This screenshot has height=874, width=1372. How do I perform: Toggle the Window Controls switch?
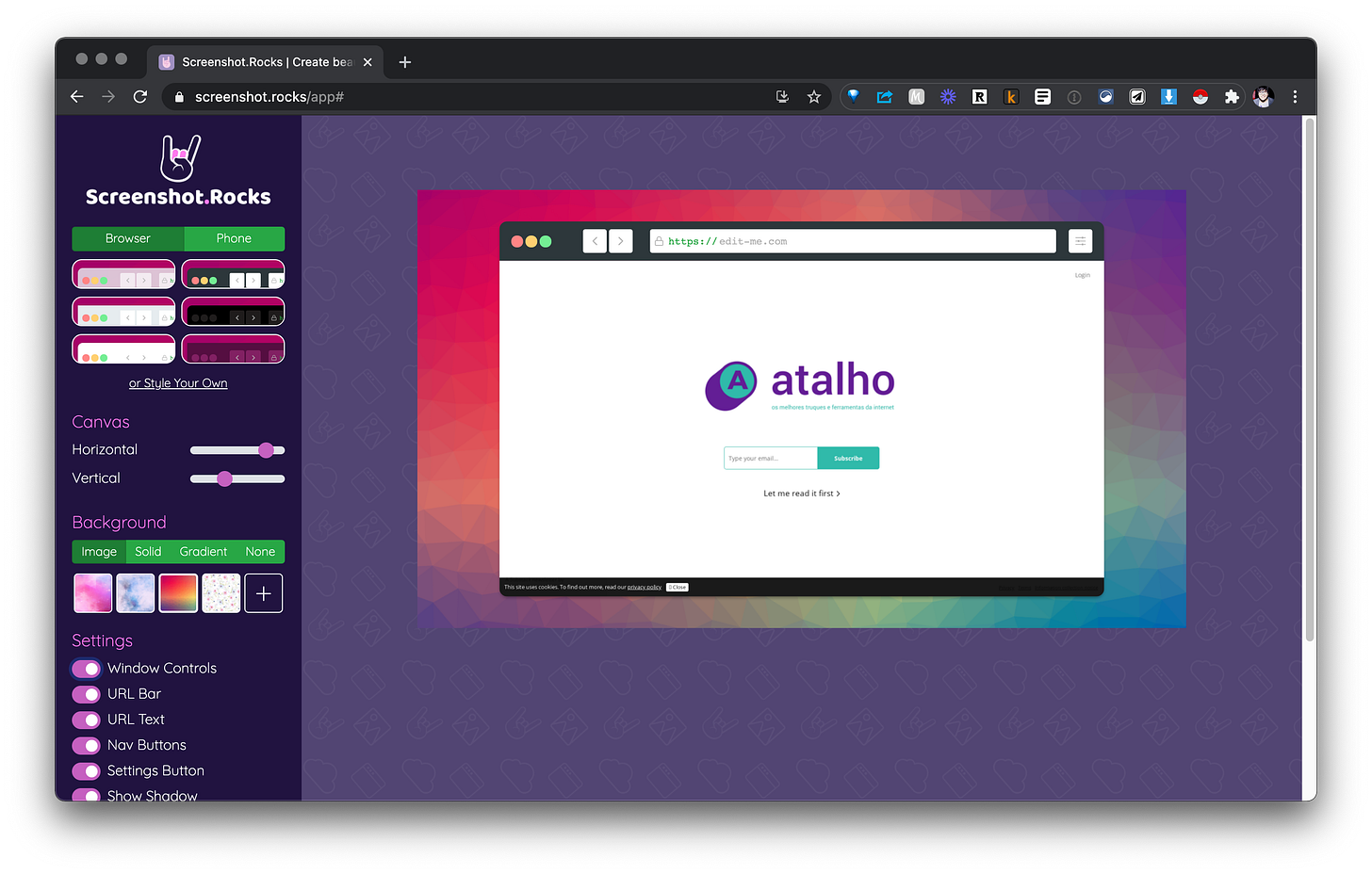coord(87,669)
